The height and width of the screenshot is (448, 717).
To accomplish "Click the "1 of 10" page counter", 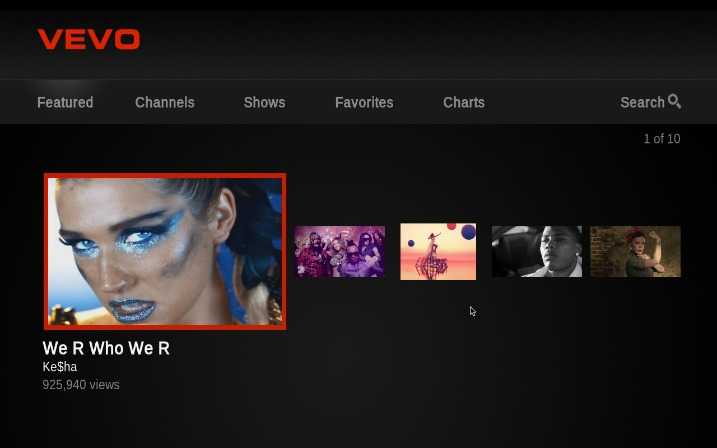I will [x=661, y=139].
